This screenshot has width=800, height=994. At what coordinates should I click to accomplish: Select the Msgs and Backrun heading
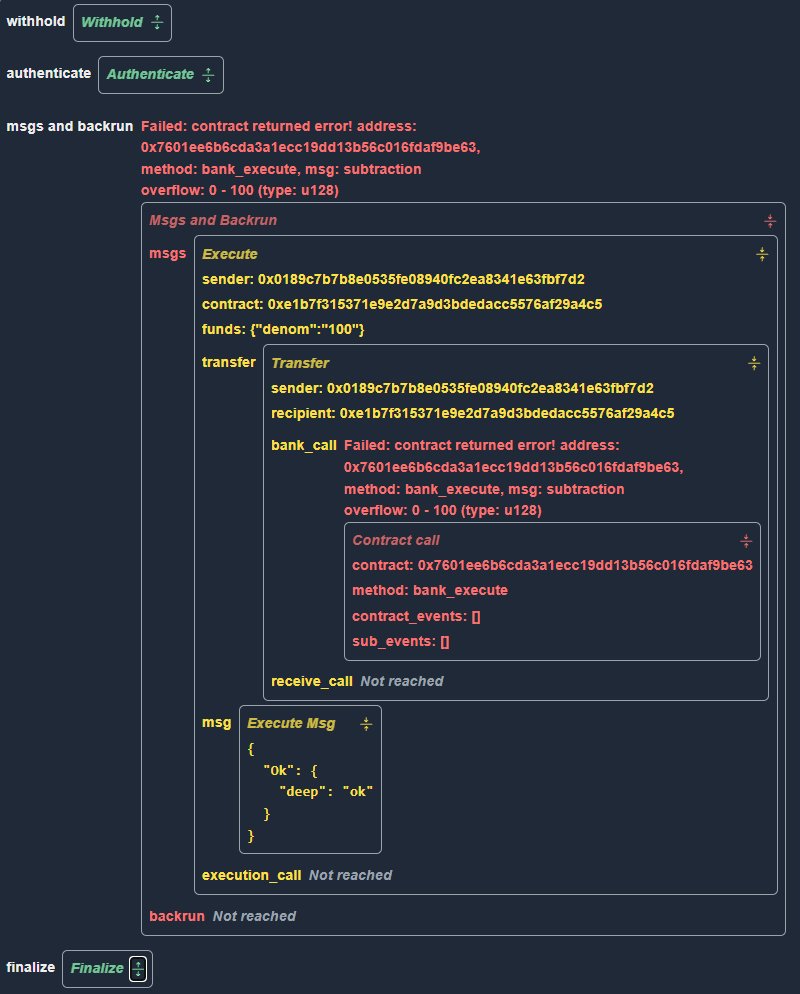[213, 220]
